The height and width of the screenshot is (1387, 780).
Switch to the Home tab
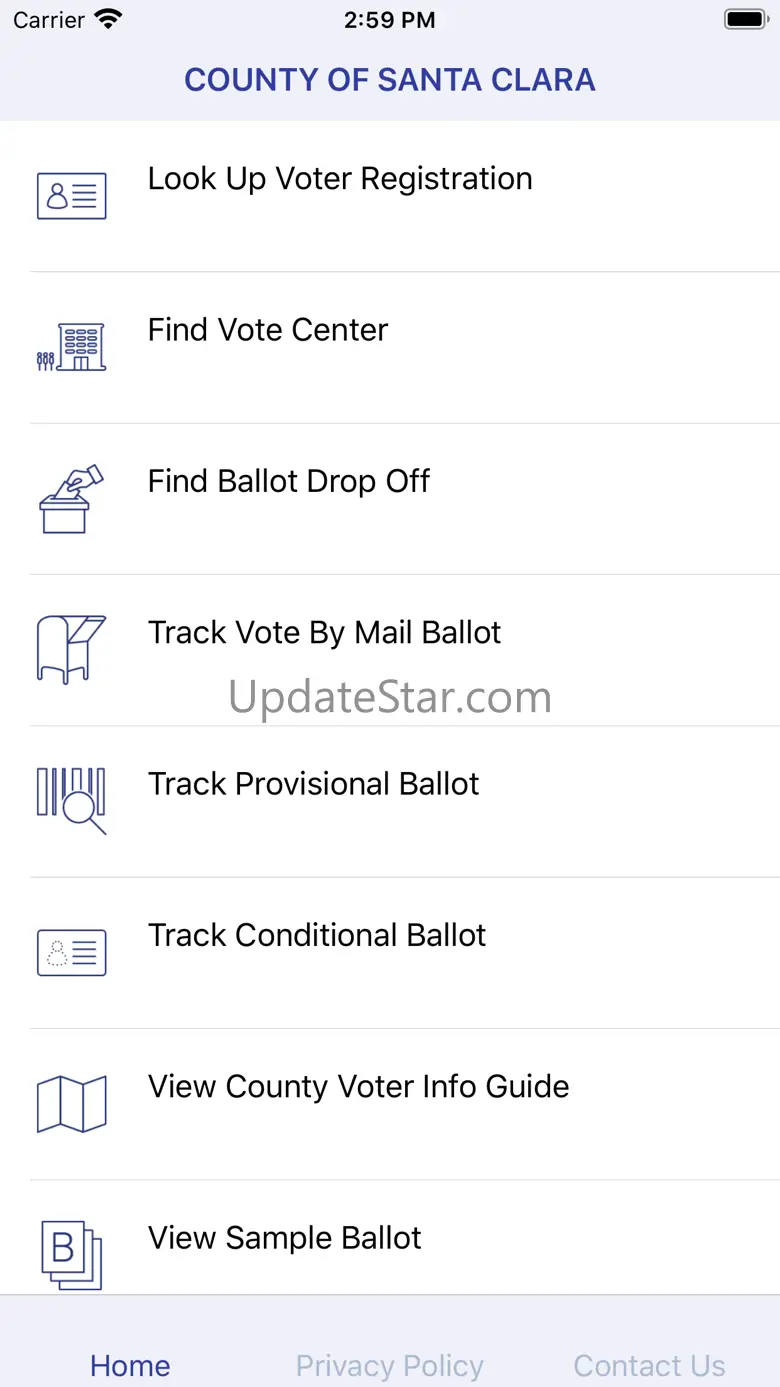(130, 1365)
